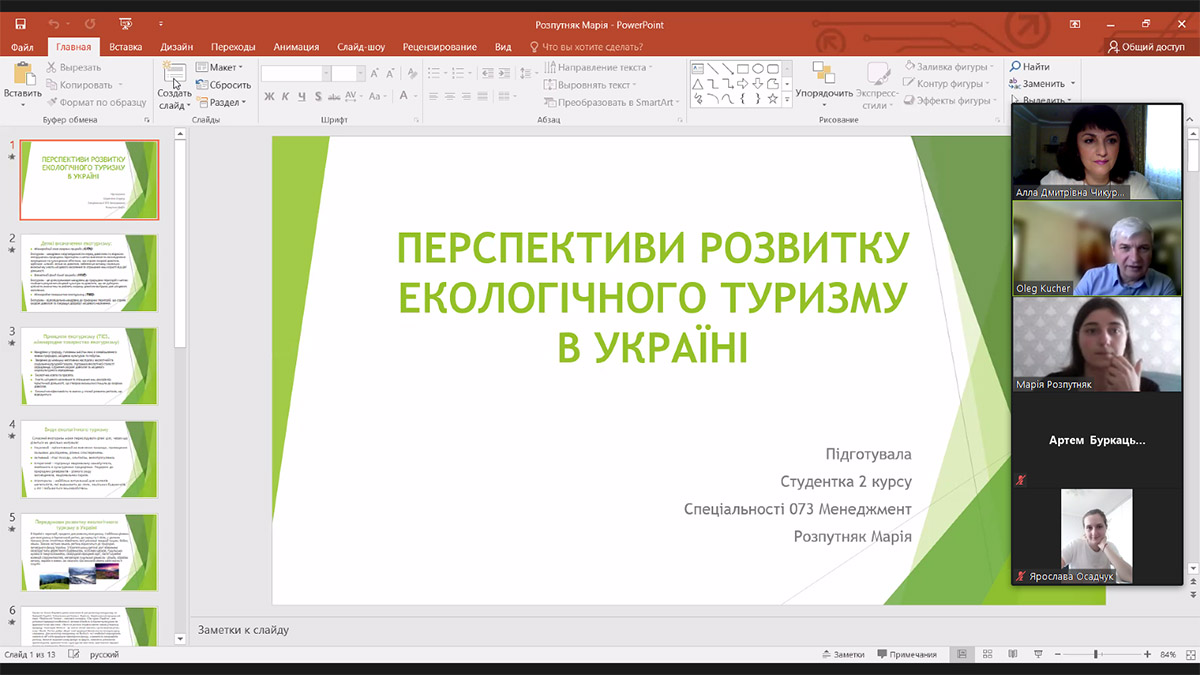Click the zoom slider in status bar

click(x=1096, y=654)
